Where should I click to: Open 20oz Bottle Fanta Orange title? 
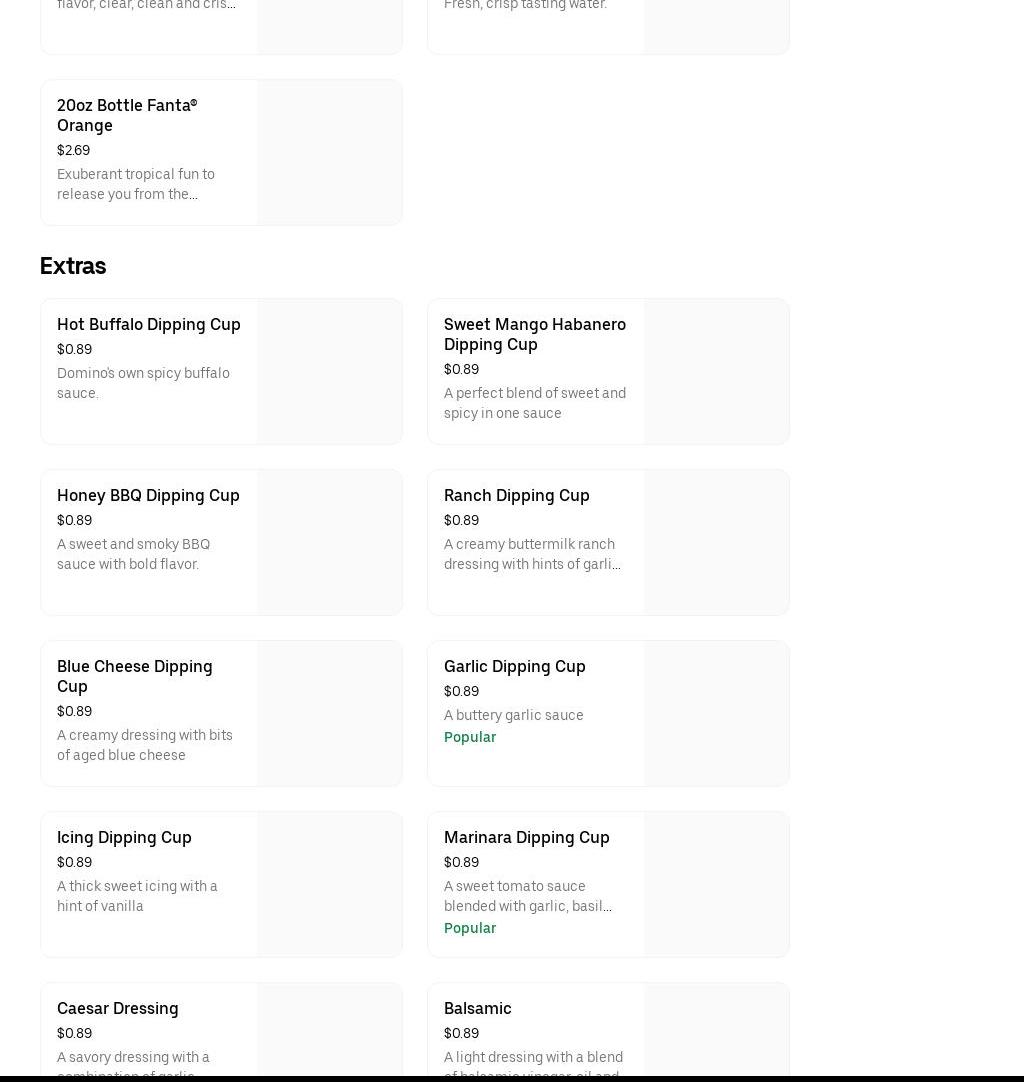[x=126, y=115]
